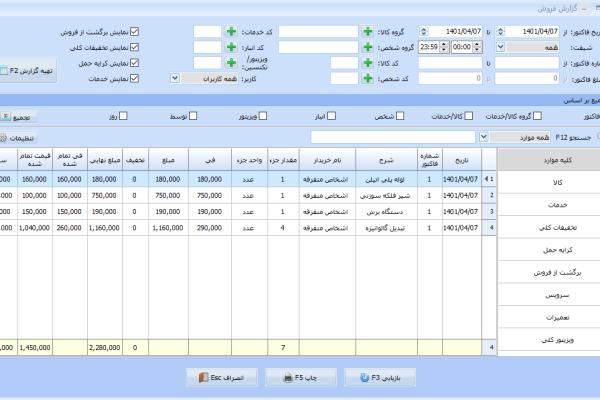Click the search text field next to جستجو F12
Screen dimensions: 600x400
click(x=393, y=137)
